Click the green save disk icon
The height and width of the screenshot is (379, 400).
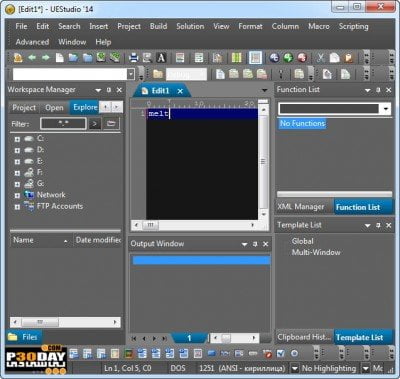coord(101,58)
